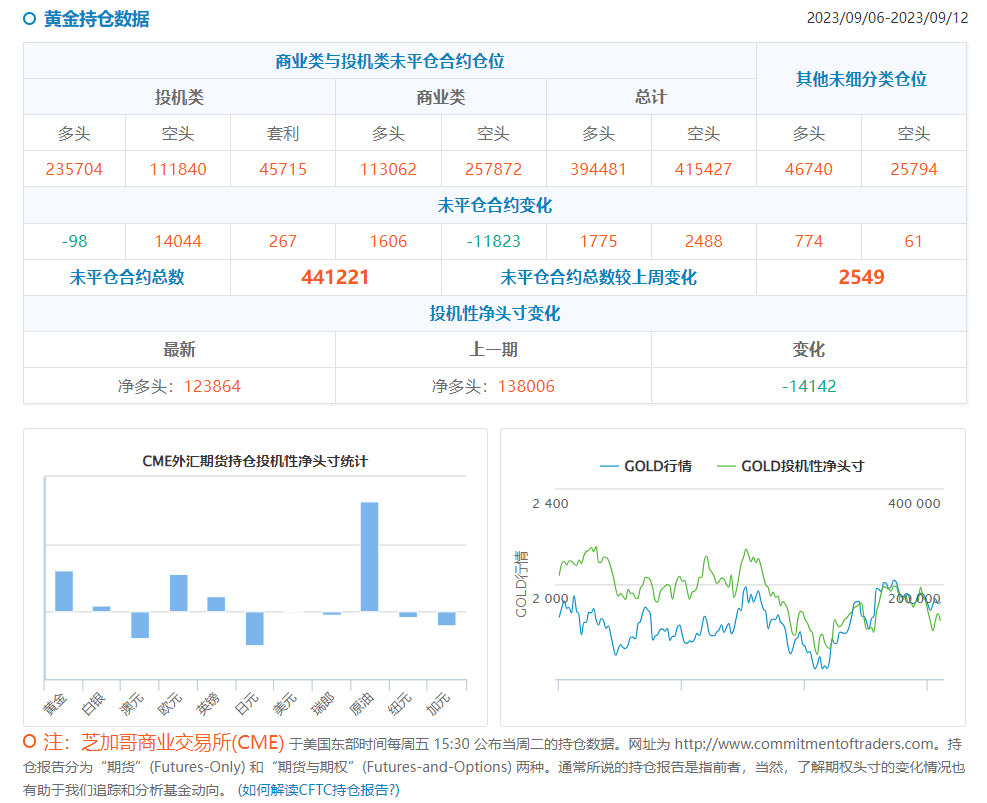987x803 pixels.
Task: Click the commitmentoftraders.com website address
Action: [806, 744]
